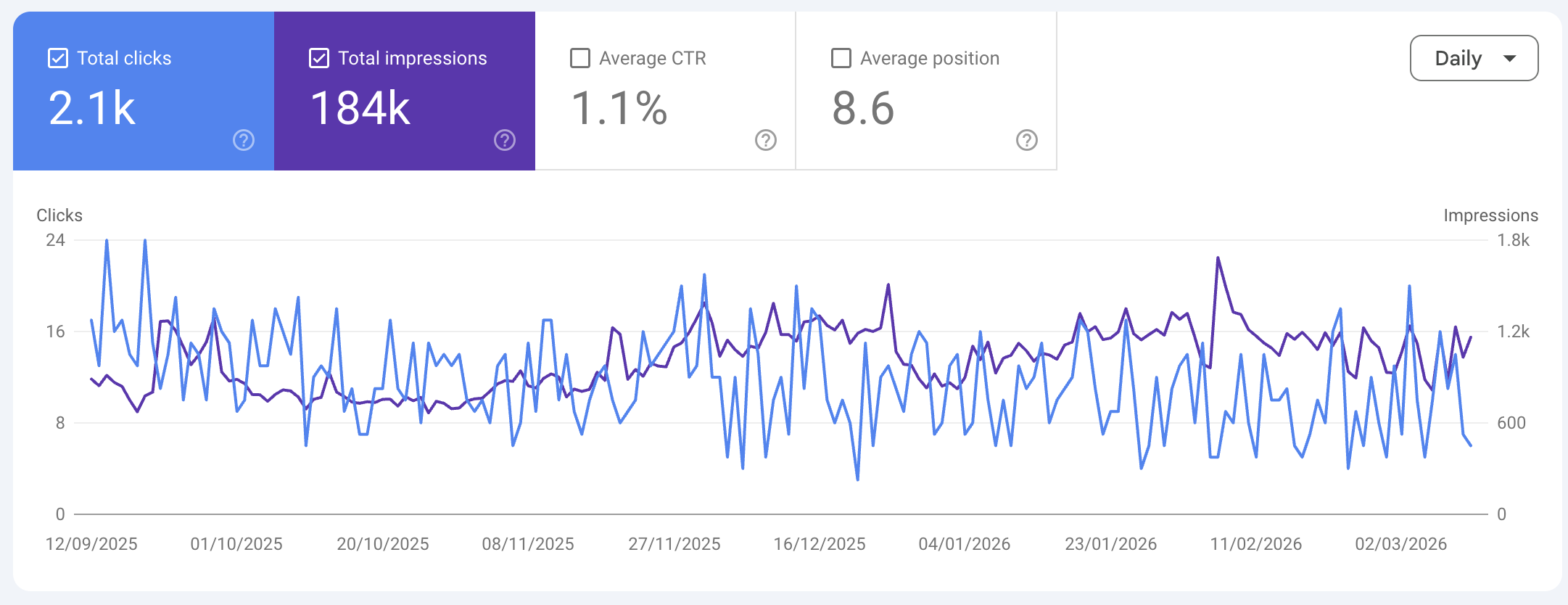Select the Total clicks 2.1k metric card

144,91
